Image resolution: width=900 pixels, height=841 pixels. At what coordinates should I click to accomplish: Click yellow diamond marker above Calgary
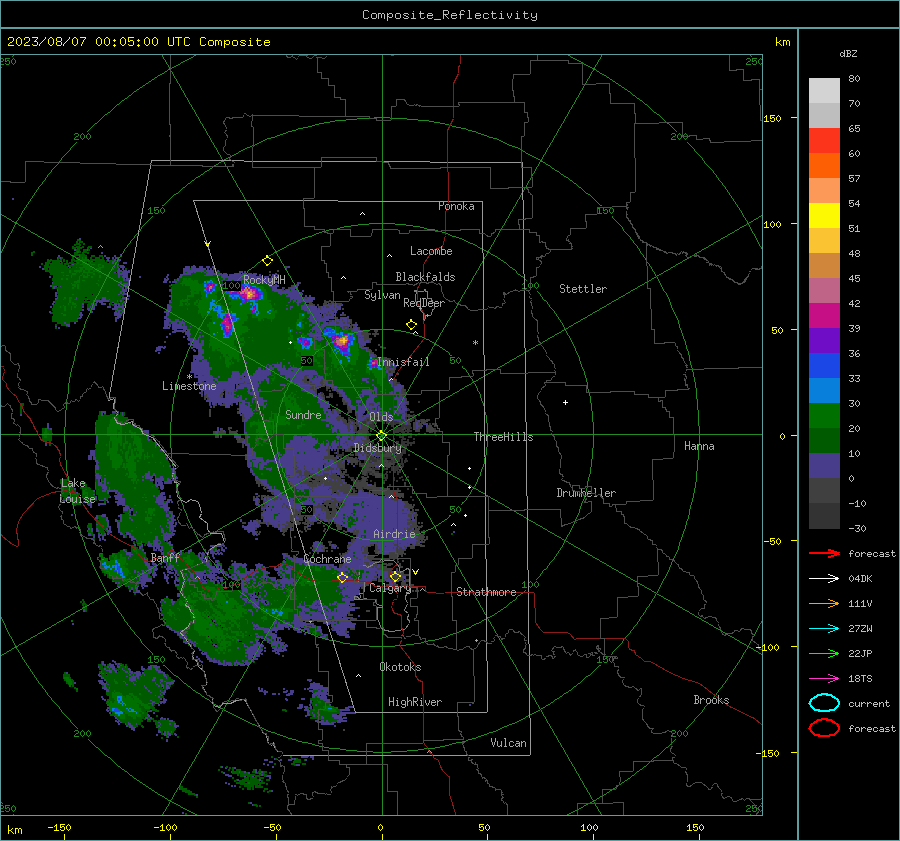(x=395, y=576)
